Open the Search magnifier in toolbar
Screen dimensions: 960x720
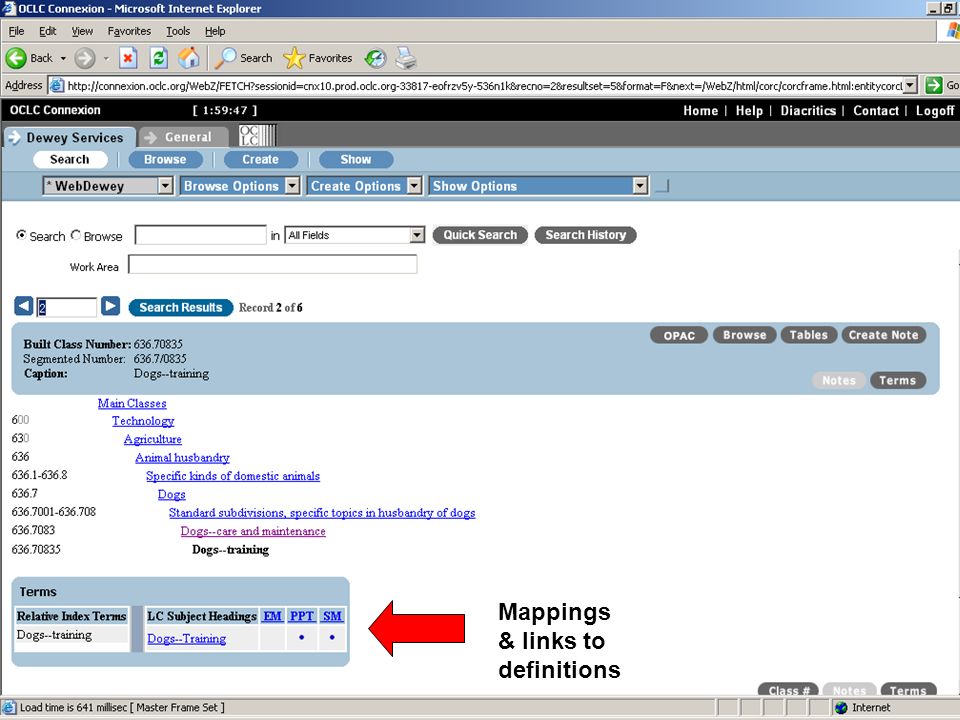(x=226, y=58)
